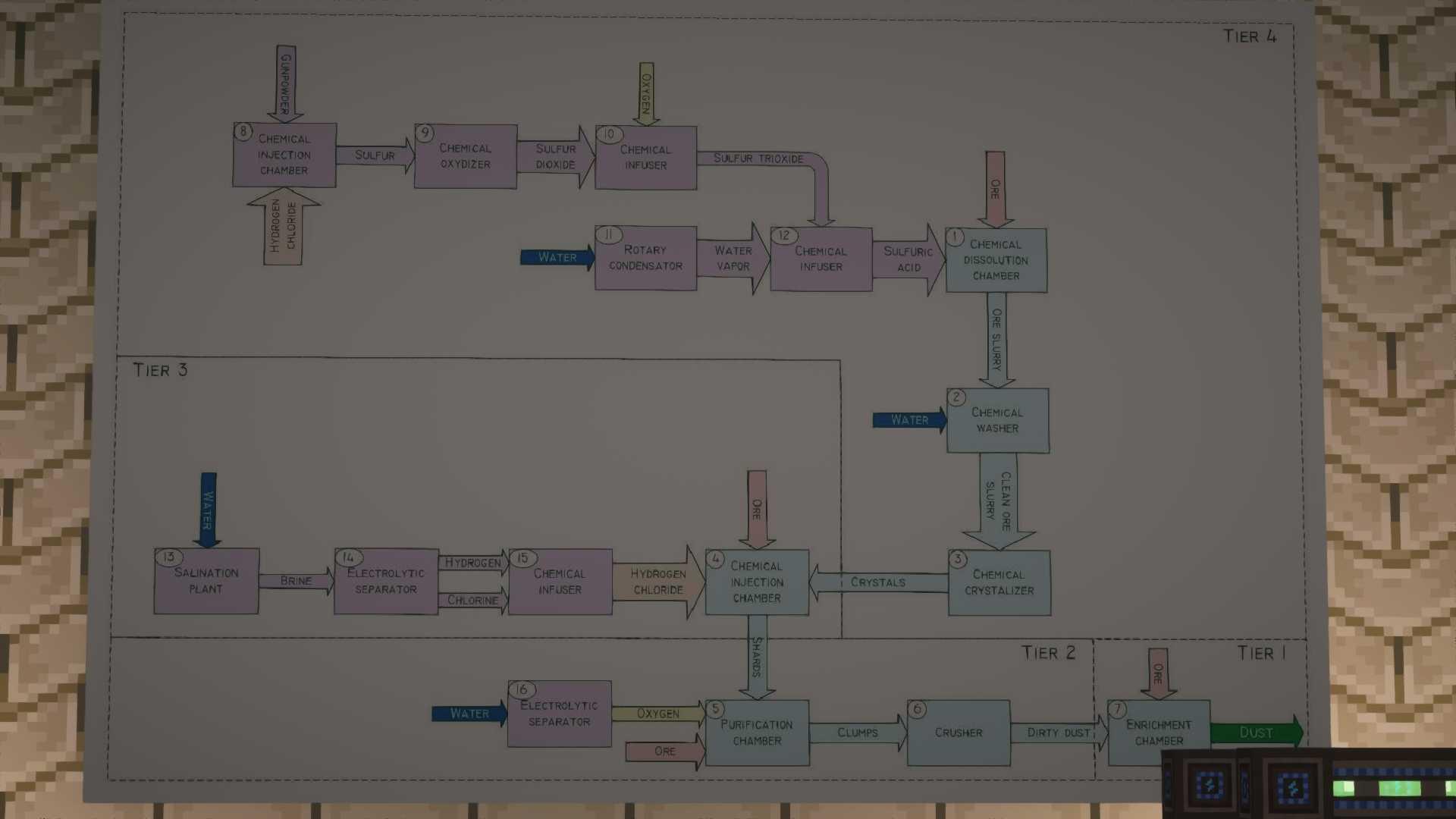Select the Chemical Crystalizer box numbered 3
This screenshot has width=1456, height=819.
coord(999,582)
